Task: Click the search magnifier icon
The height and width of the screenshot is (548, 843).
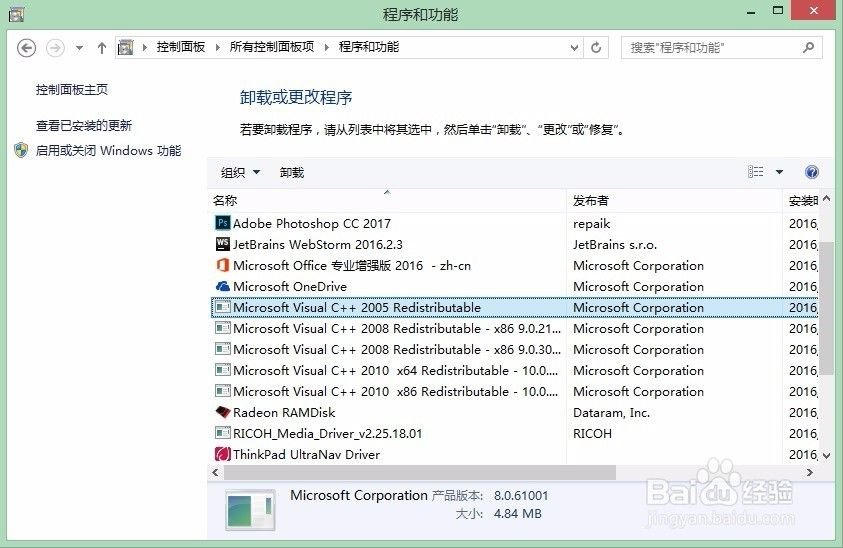Action: point(808,47)
